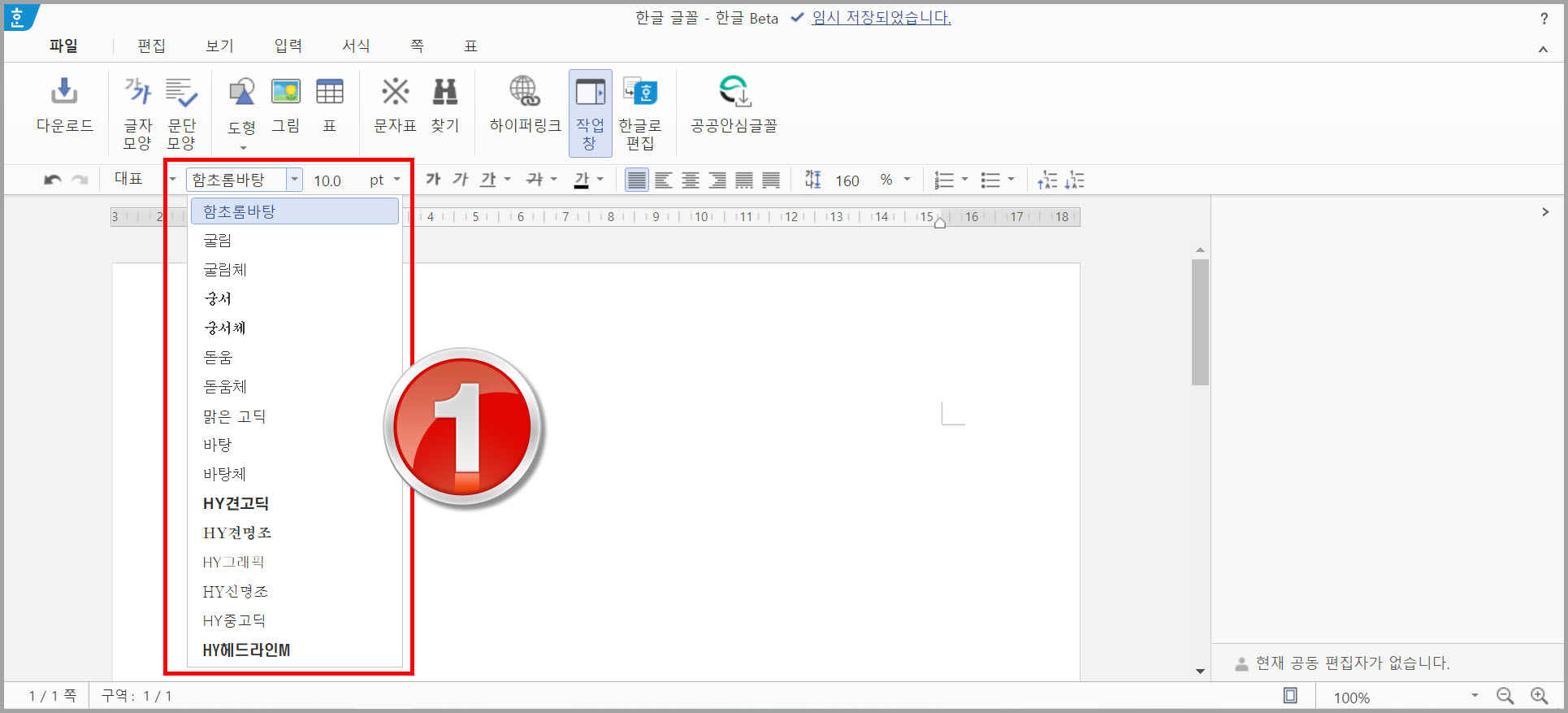Click the font size field 10.0

(x=327, y=180)
